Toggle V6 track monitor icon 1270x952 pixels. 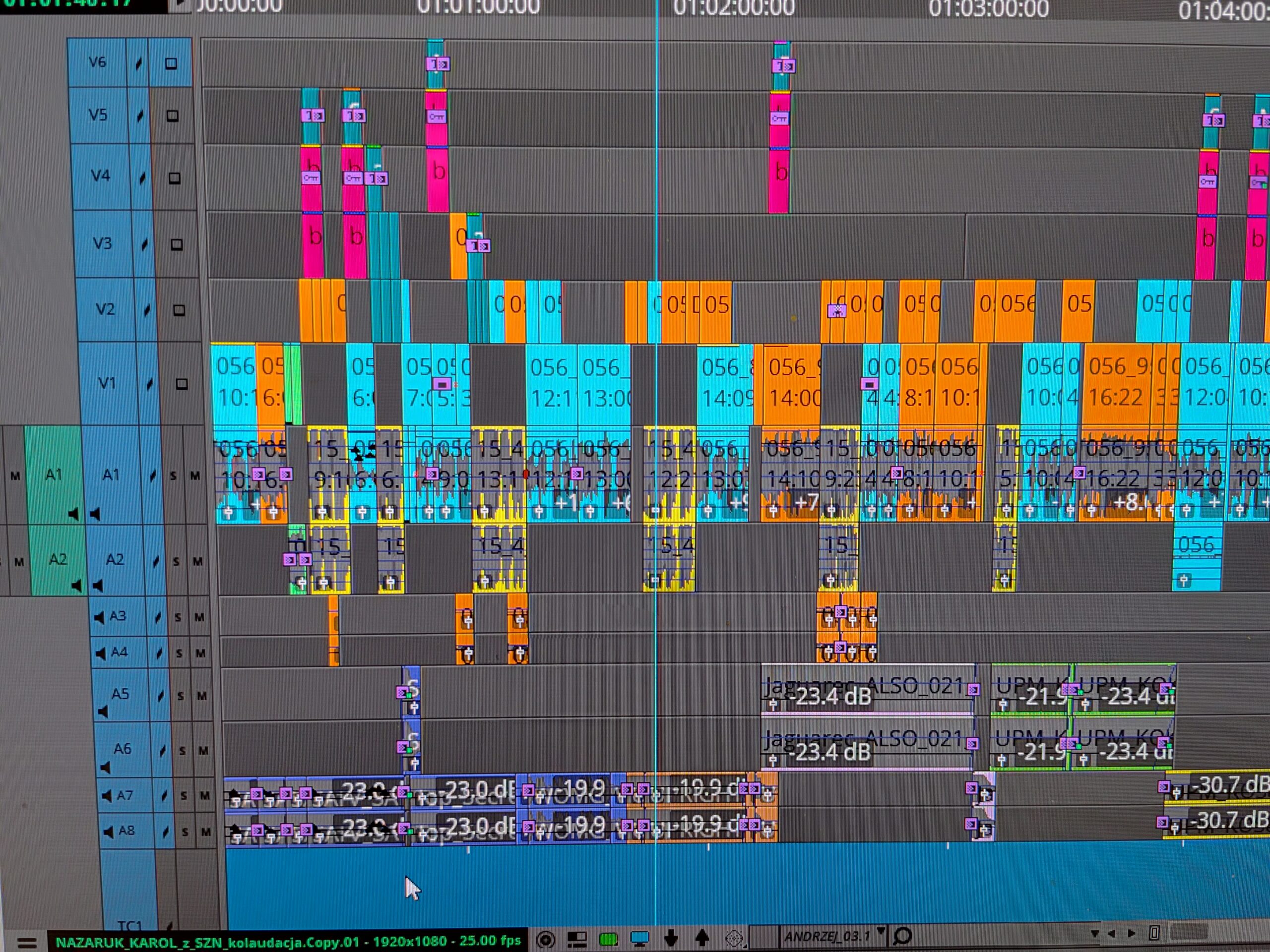coord(171,63)
